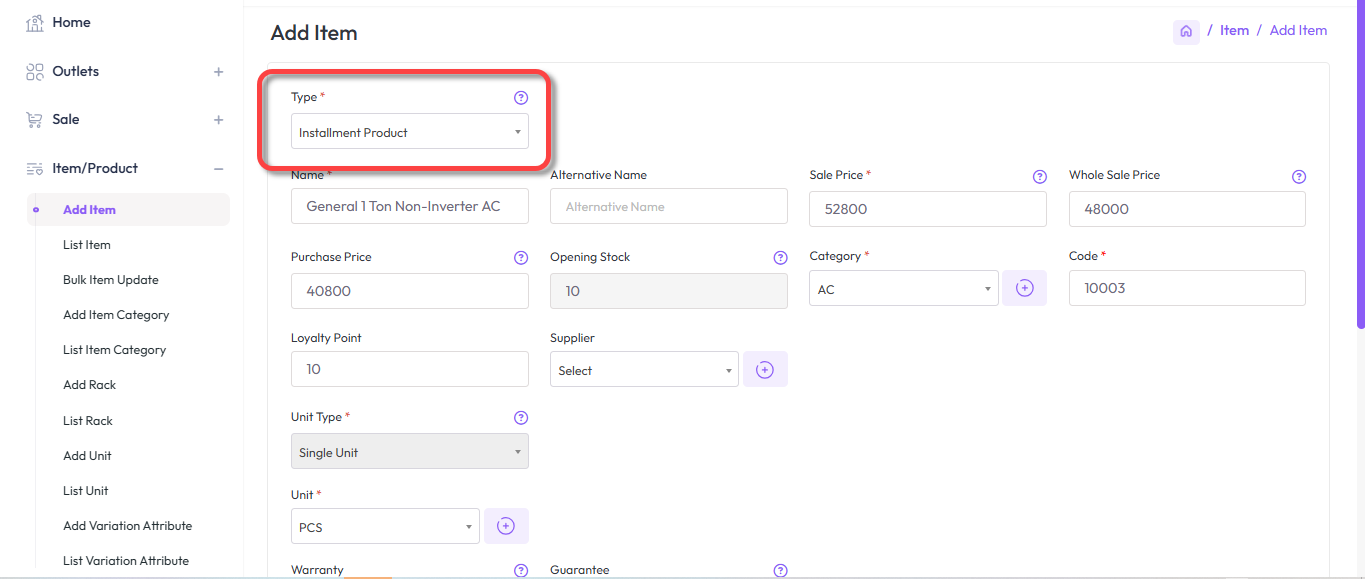Open Home from the sidebar
1365x579 pixels.
coord(71,22)
